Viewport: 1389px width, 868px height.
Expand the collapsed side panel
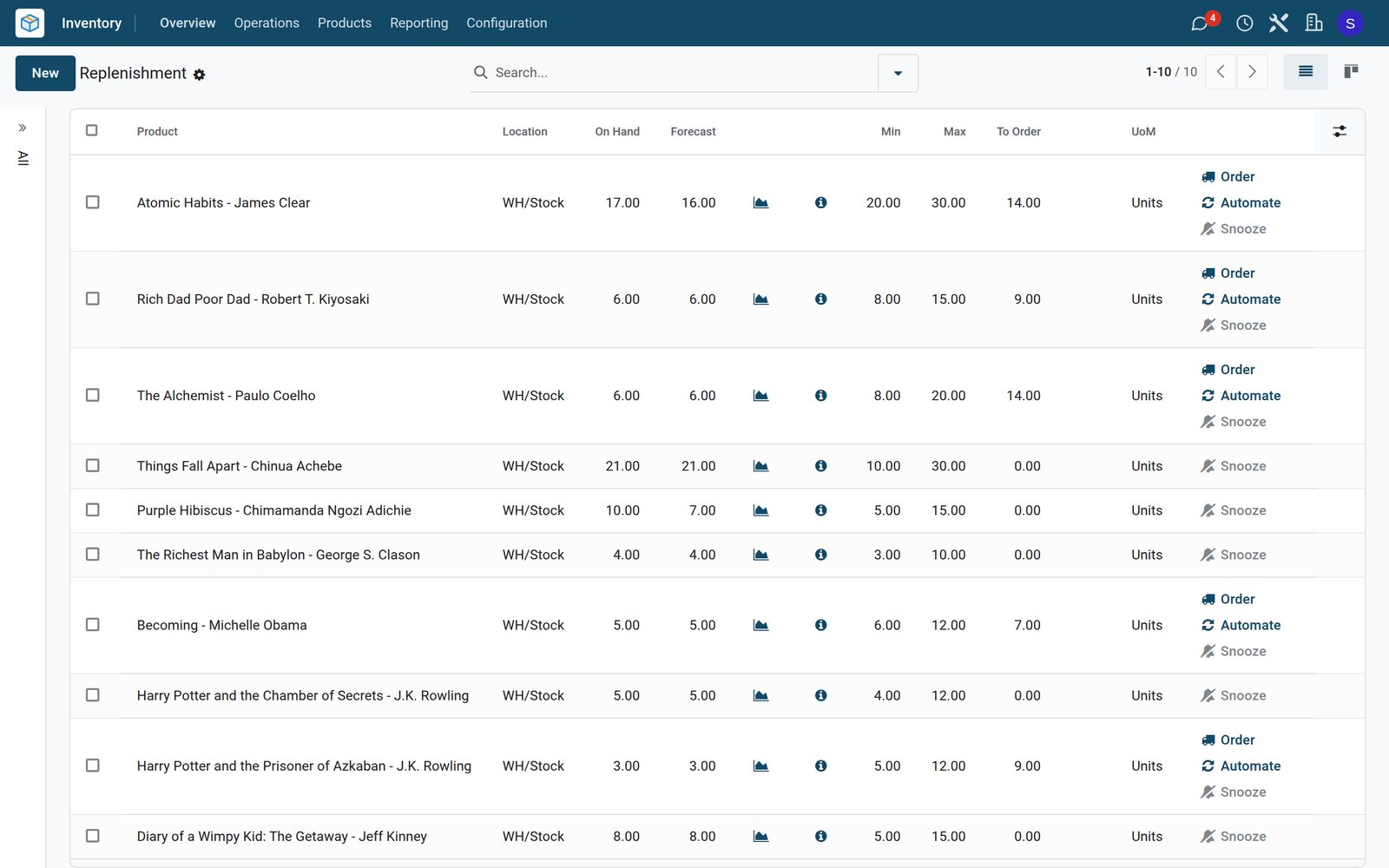coord(23,128)
